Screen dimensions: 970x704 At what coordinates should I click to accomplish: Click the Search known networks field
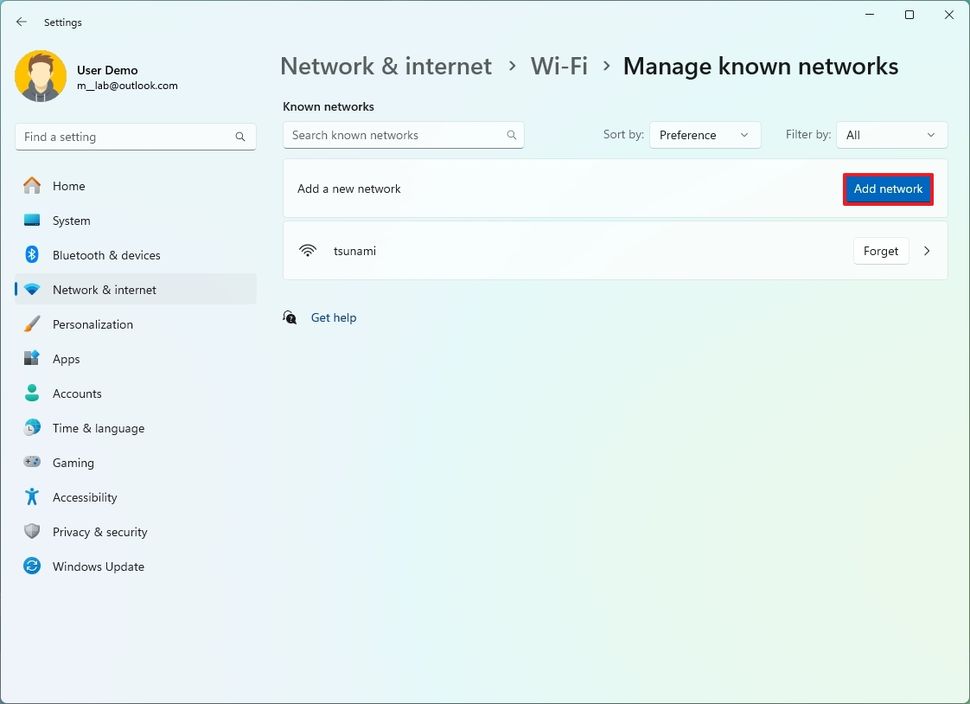point(403,134)
